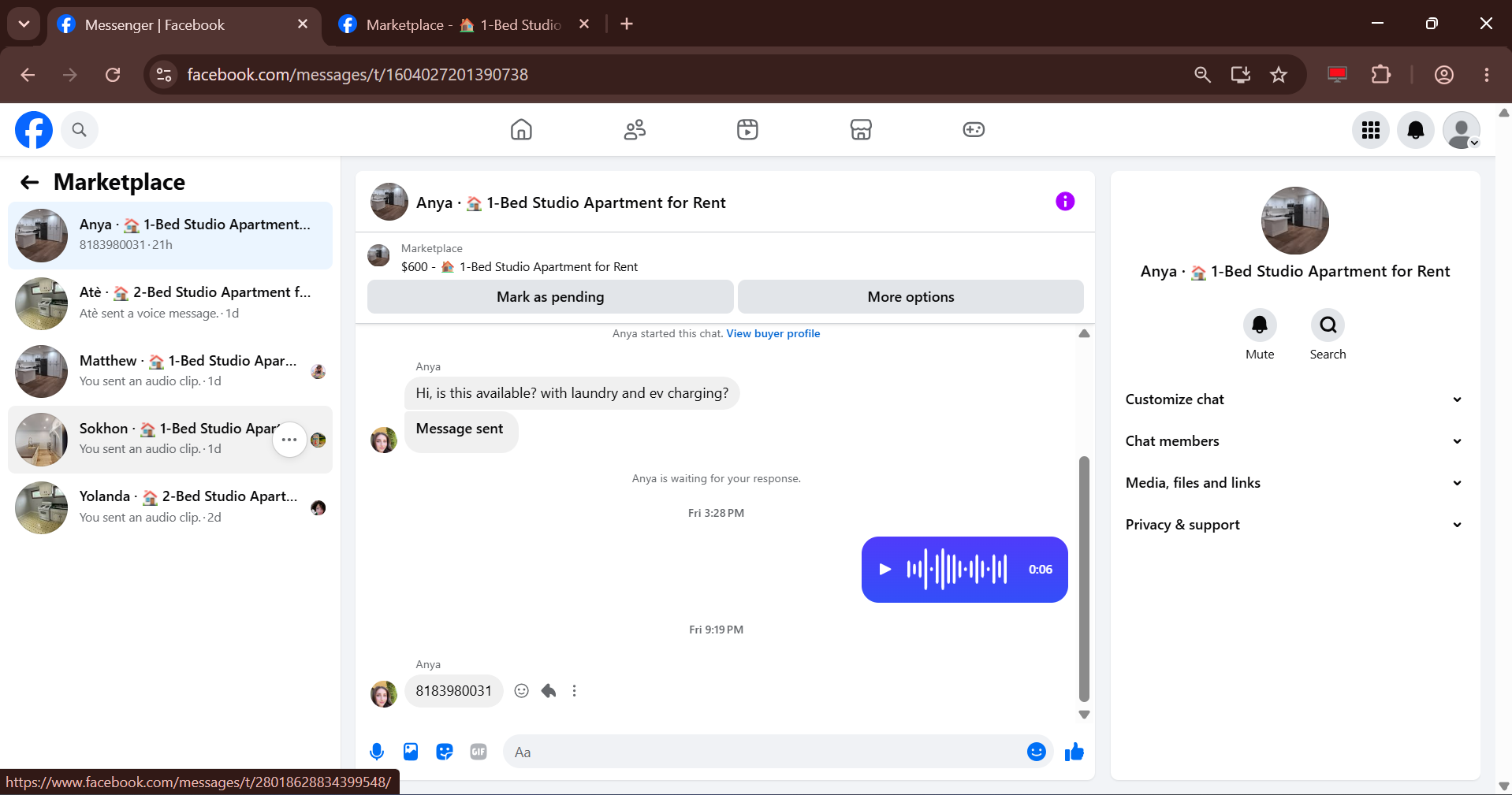Click the chat scrollbar thumb
This screenshot has width=1512, height=795.
pos(1084,579)
